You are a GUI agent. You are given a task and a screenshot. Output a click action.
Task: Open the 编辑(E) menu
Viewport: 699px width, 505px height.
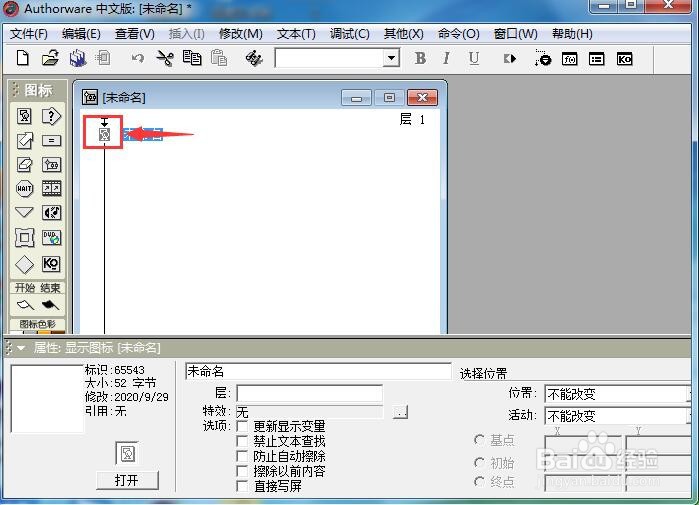(81, 34)
